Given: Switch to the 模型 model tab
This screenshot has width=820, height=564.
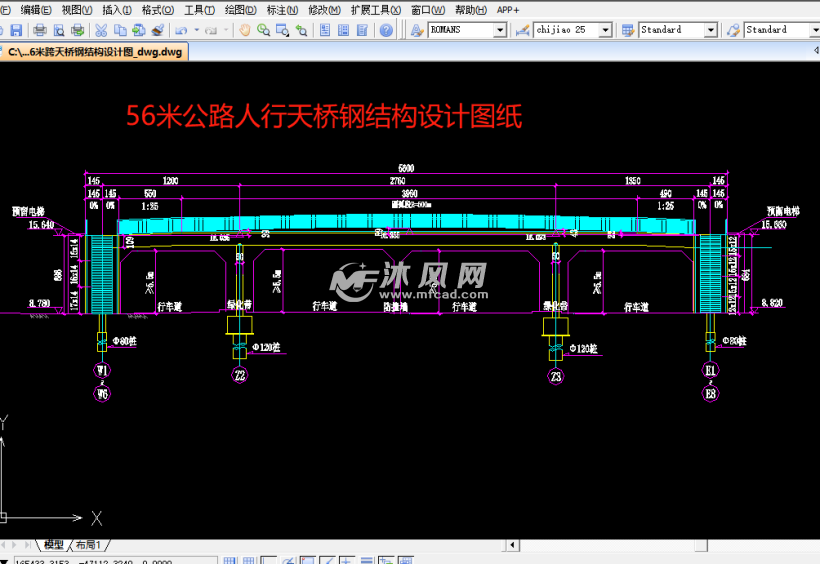Looking at the screenshot, I should [x=53, y=545].
